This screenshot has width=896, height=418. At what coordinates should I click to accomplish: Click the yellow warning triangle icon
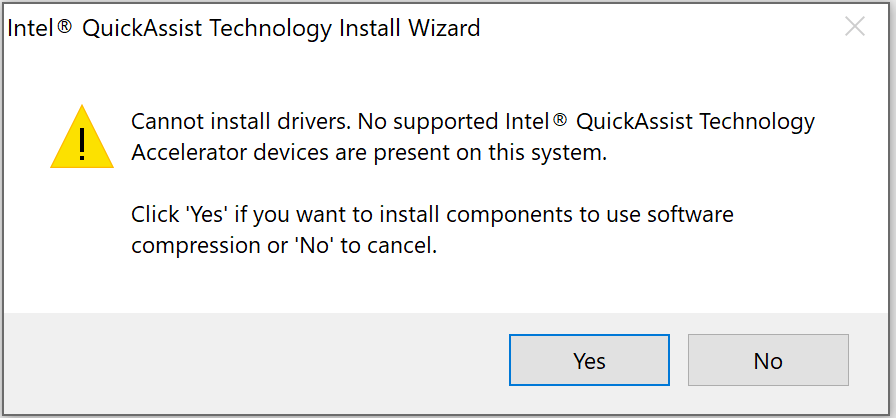tap(82, 139)
